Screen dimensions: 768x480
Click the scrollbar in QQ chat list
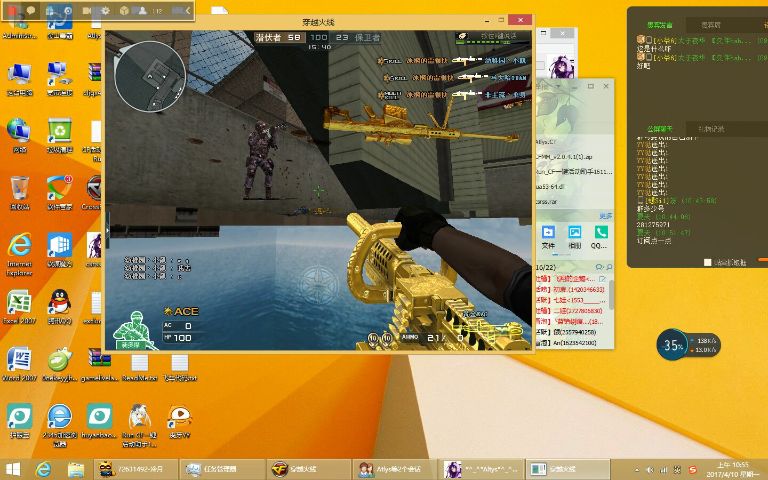[611, 294]
